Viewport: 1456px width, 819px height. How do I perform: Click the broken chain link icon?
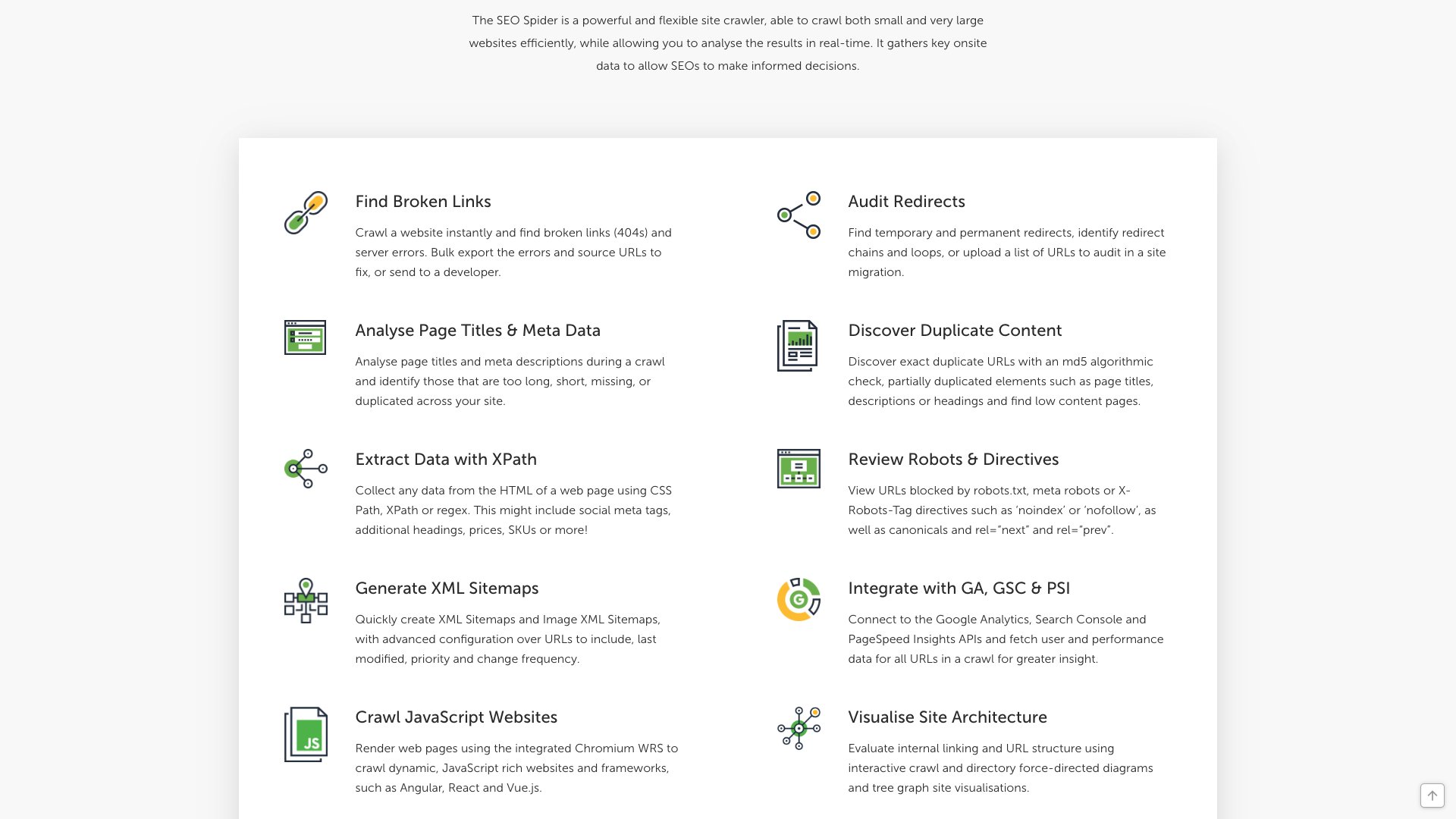[306, 213]
